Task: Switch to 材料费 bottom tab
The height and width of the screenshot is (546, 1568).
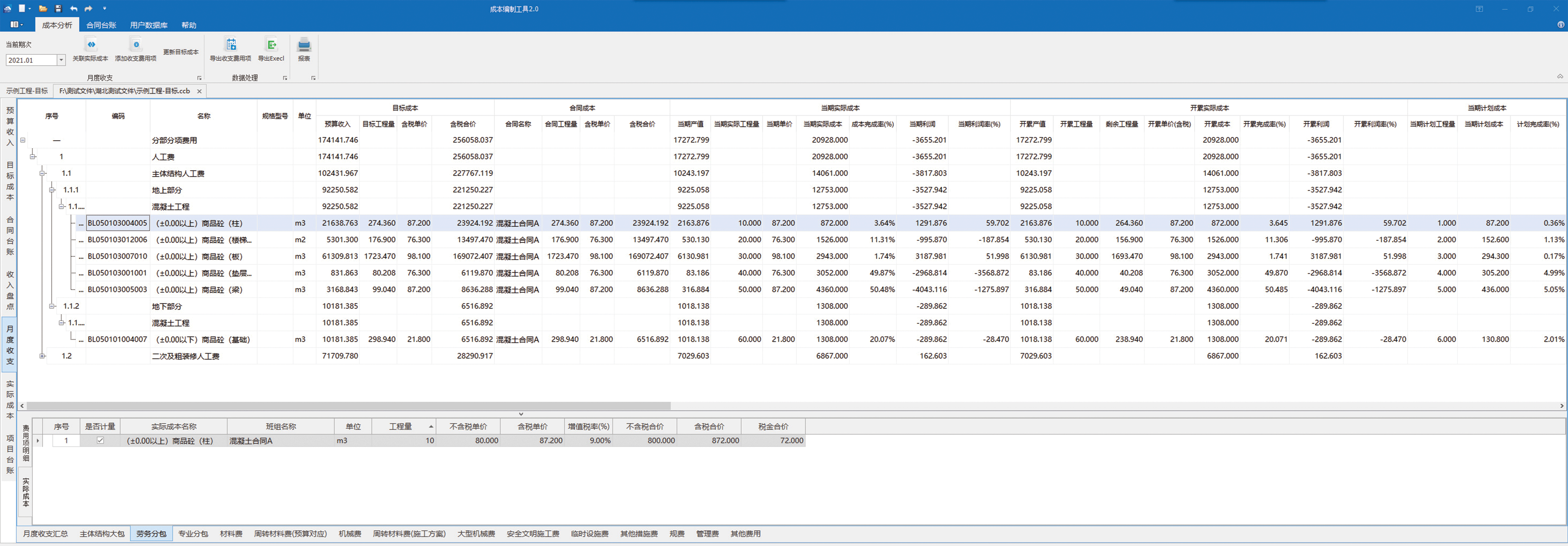Action: [231, 534]
